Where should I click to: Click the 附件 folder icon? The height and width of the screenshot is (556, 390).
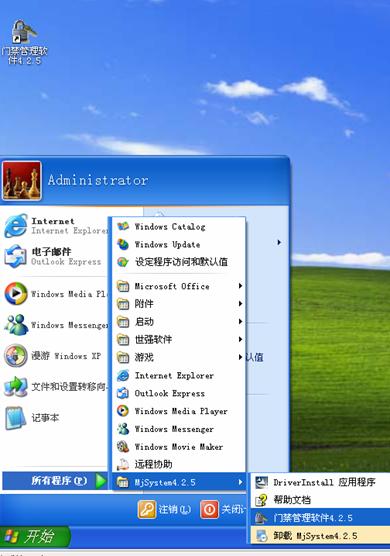123,304
